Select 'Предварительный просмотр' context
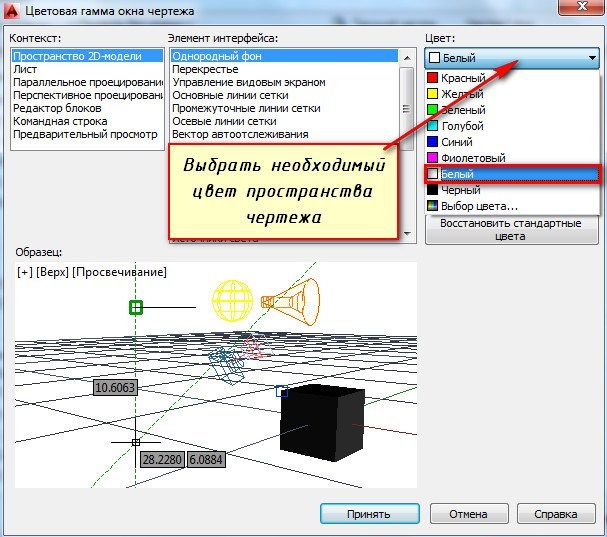Screen dimensions: 607x537 (x=87, y=134)
